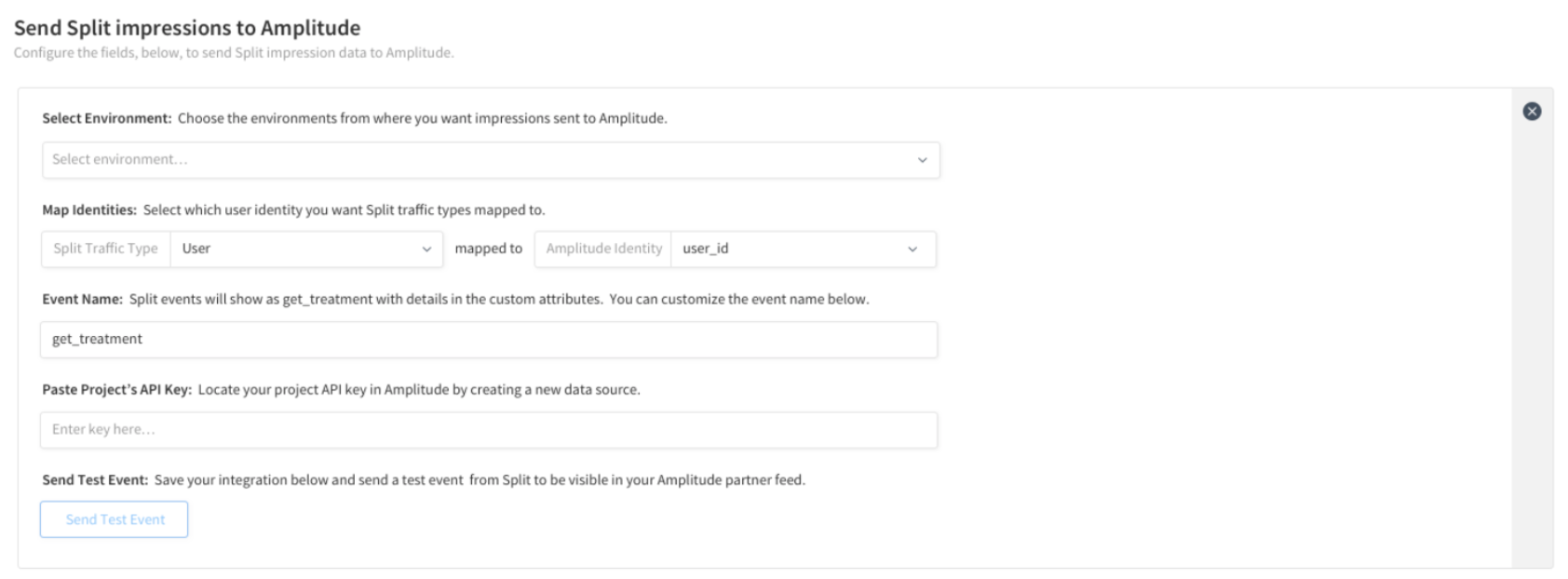
Task: Click the chevron arrow beside user_id
Action: [912, 249]
